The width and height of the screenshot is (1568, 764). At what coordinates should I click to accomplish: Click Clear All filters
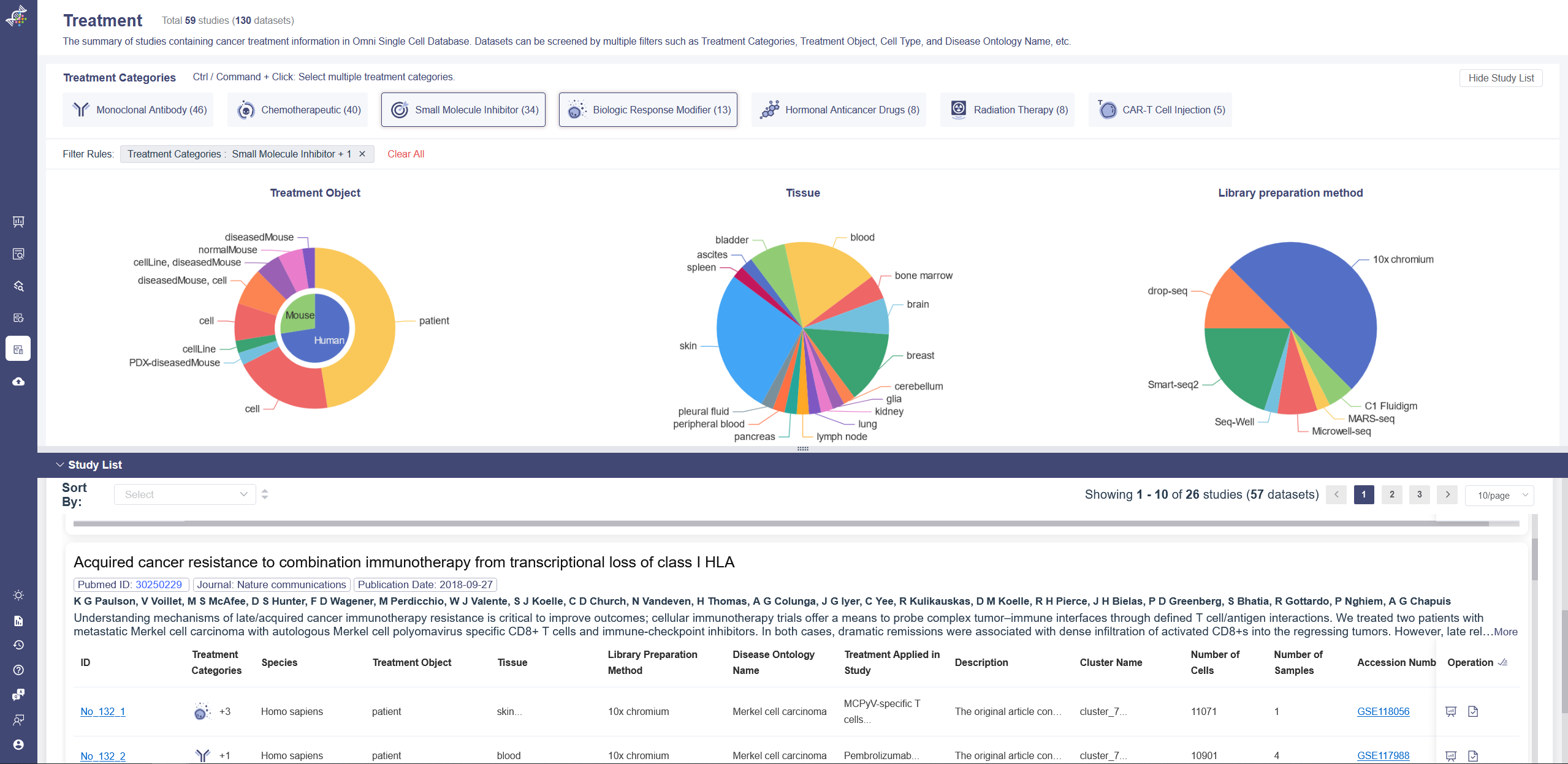tap(406, 154)
